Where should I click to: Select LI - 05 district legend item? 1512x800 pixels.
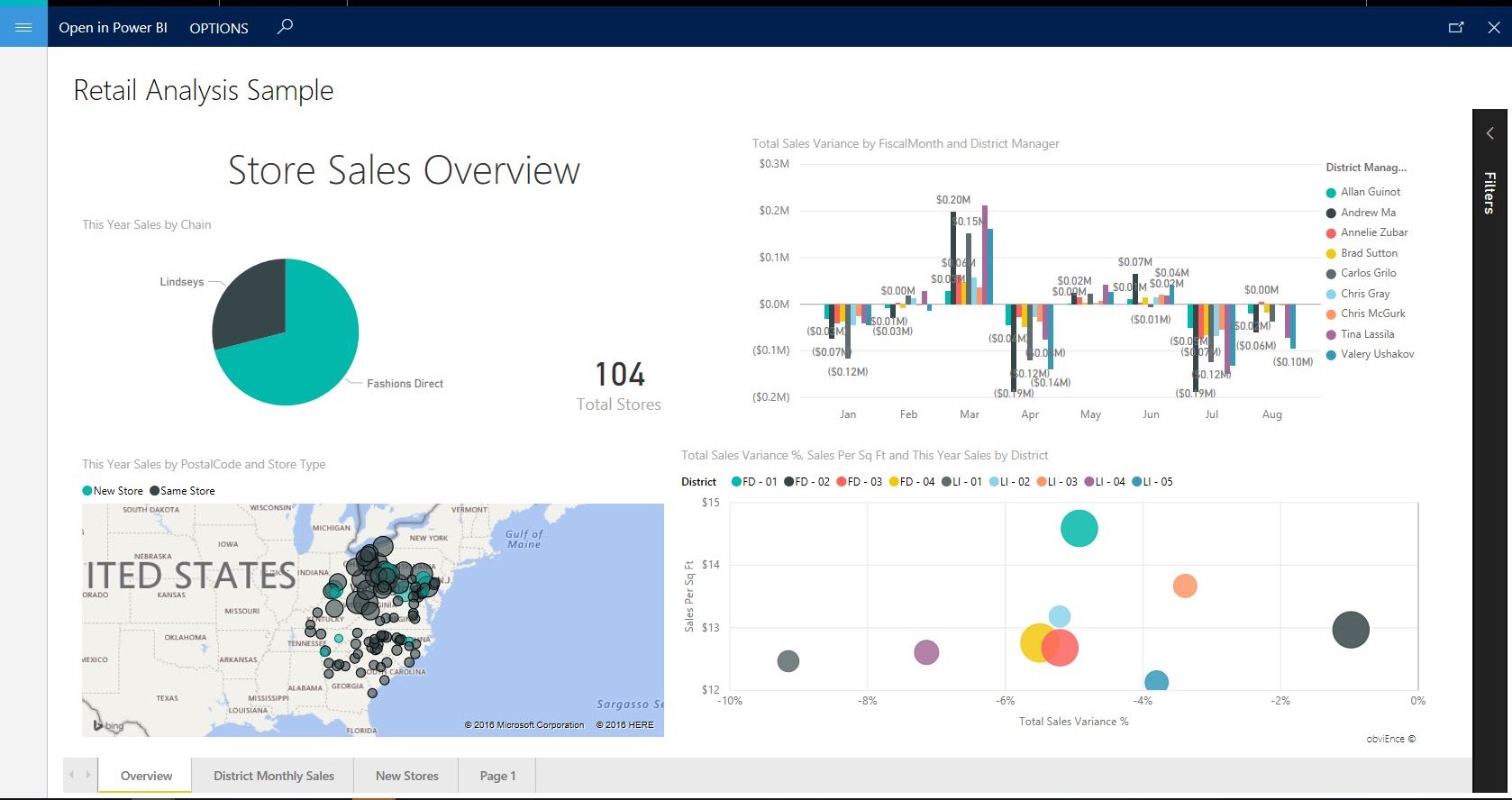(x=1152, y=482)
